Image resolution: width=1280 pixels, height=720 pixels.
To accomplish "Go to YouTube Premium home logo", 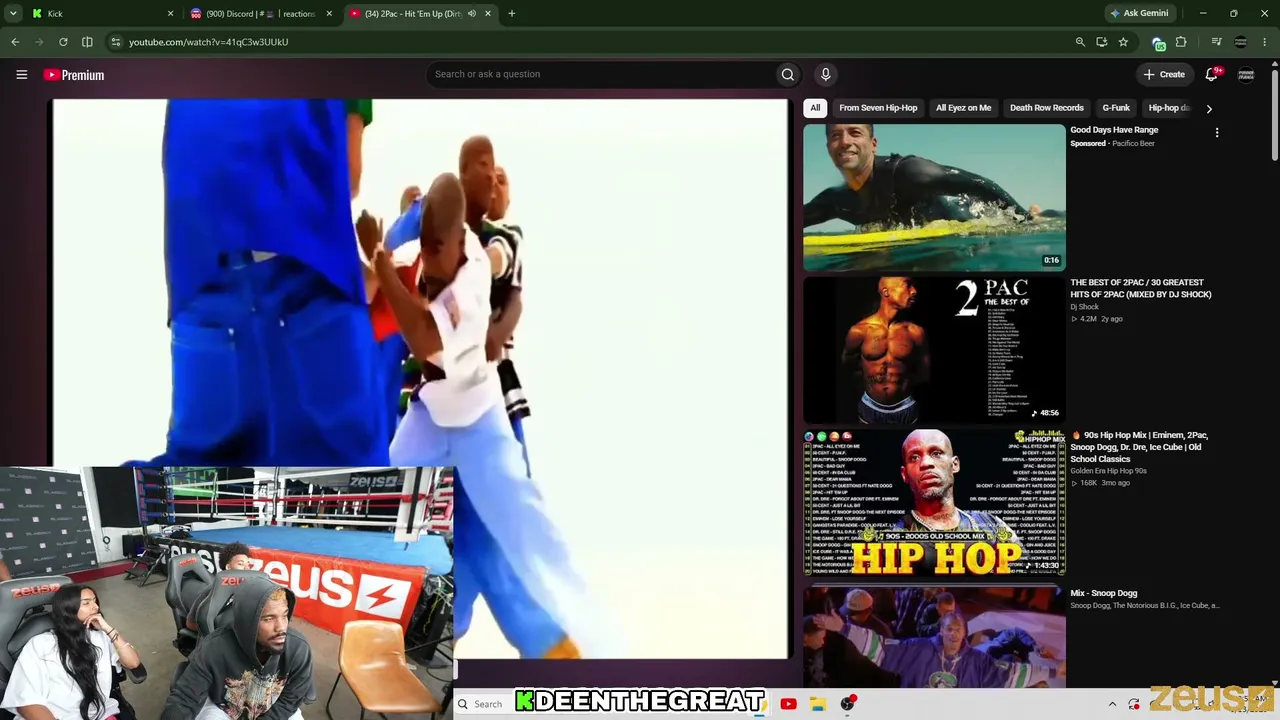I will [x=74, y=75].
